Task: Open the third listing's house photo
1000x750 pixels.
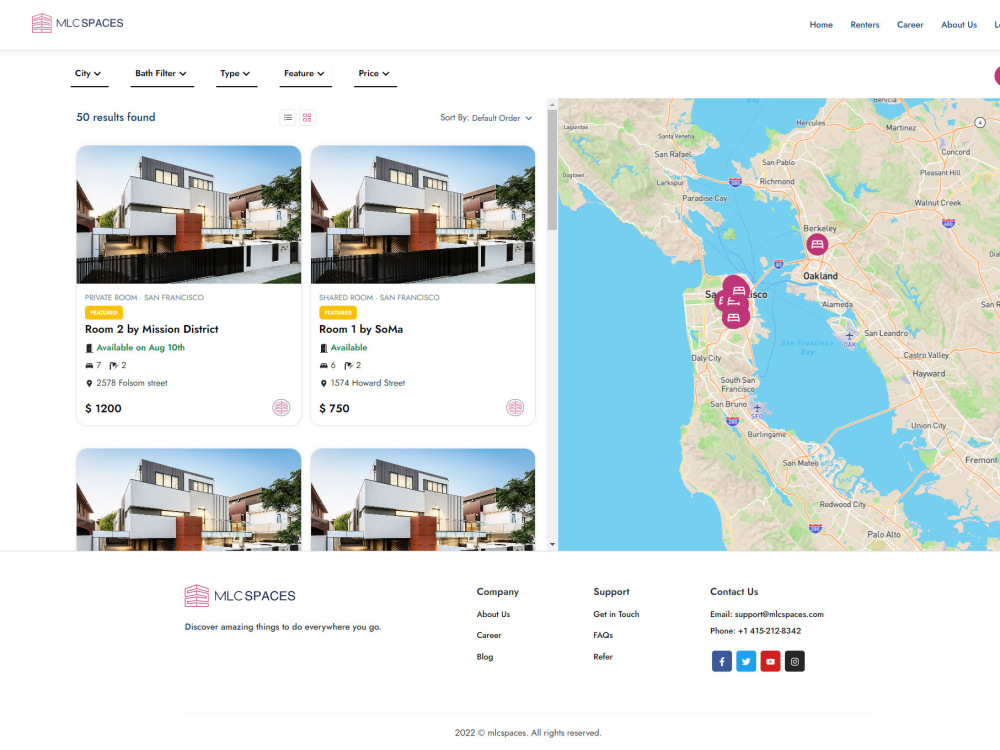Action: [x=189, y=499]
